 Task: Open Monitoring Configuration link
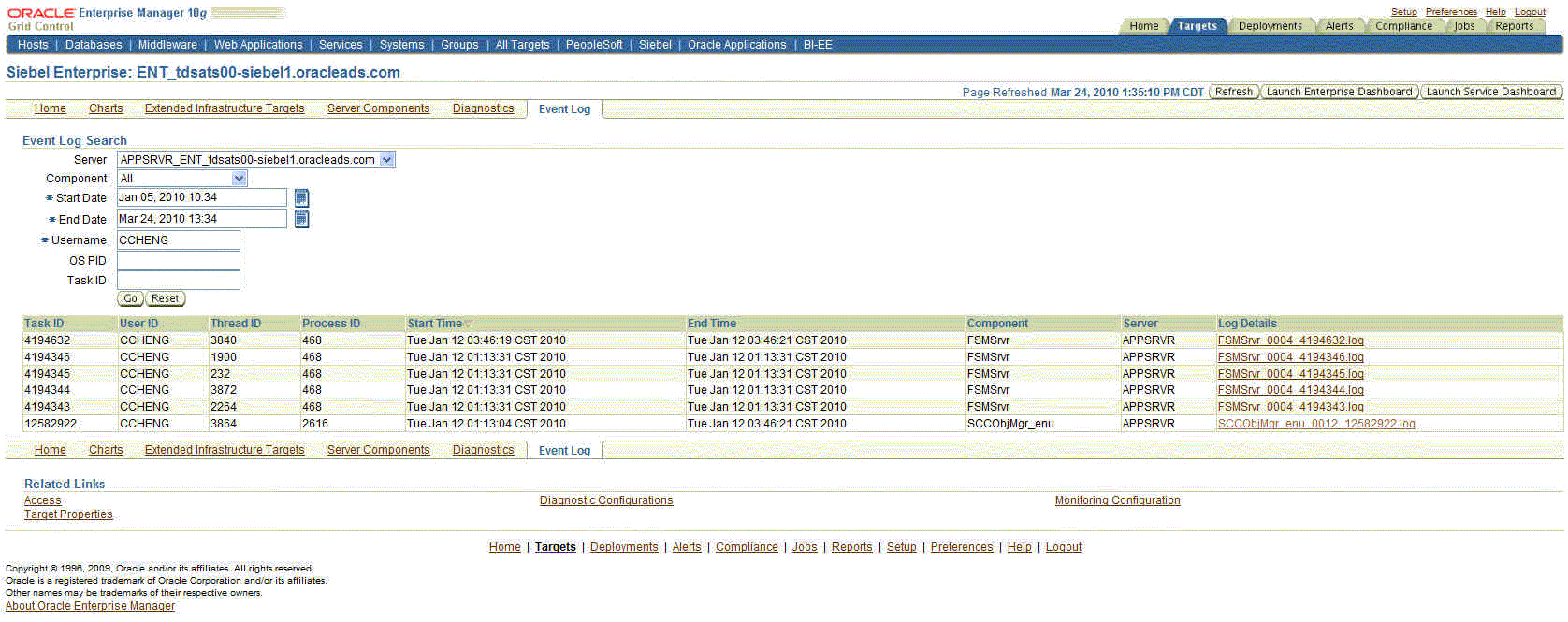coord(1118,500)
